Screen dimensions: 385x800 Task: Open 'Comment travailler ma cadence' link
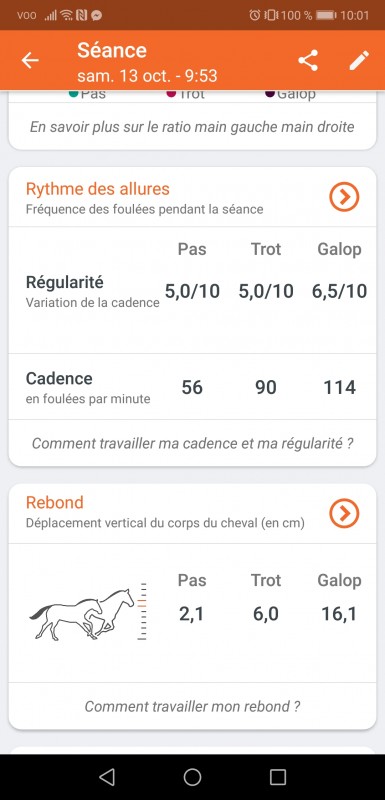click(x=192, y=443)
